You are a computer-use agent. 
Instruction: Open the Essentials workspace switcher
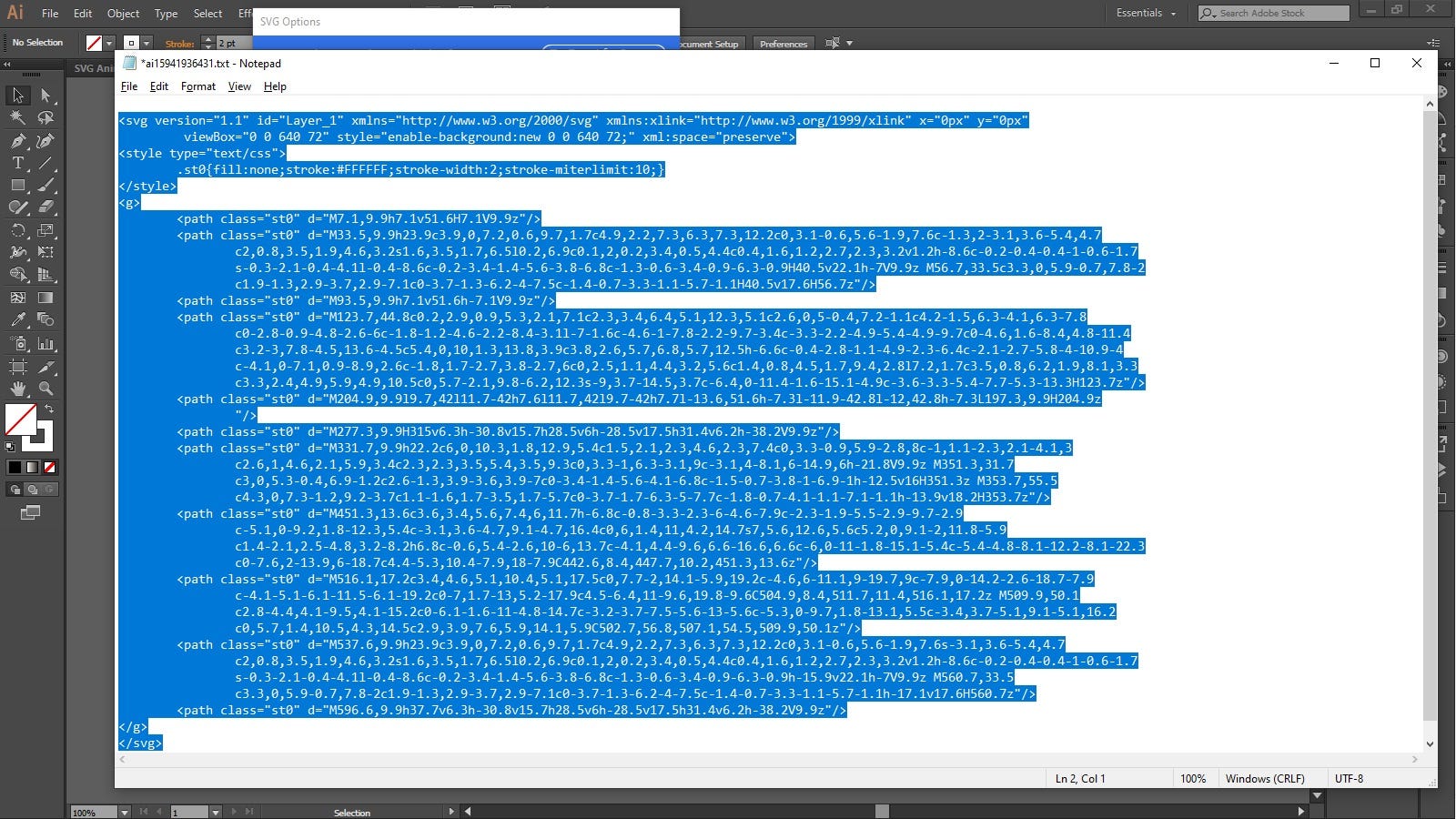1146,13
